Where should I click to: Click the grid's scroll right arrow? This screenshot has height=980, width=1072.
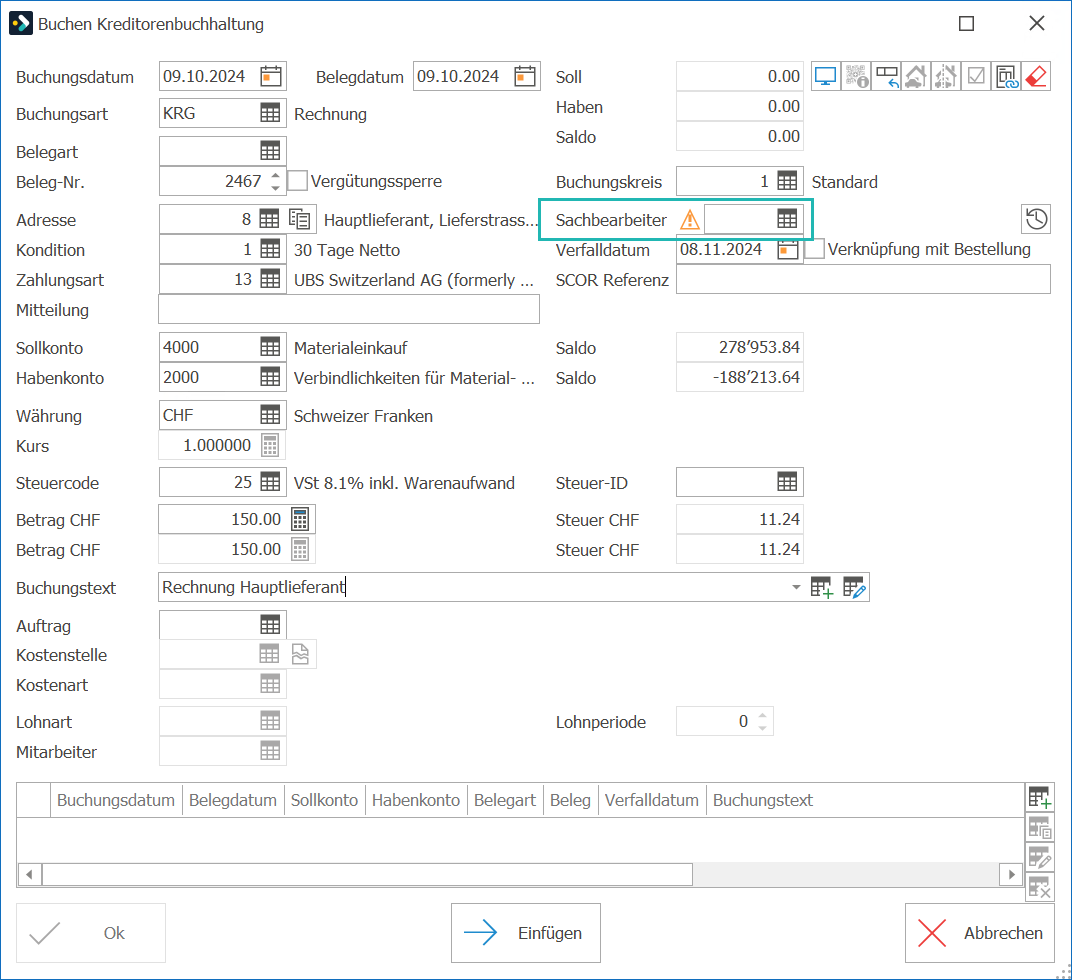(1011, 874)
